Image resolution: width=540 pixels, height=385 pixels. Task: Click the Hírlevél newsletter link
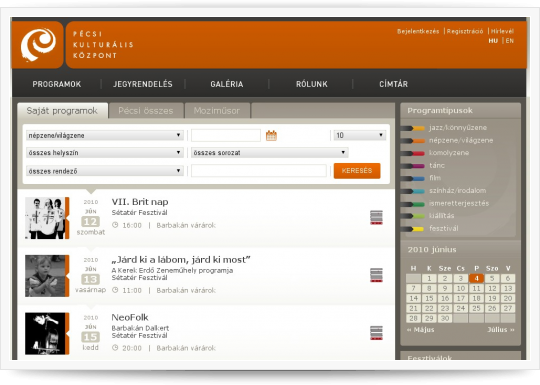(x=502, y=31)
